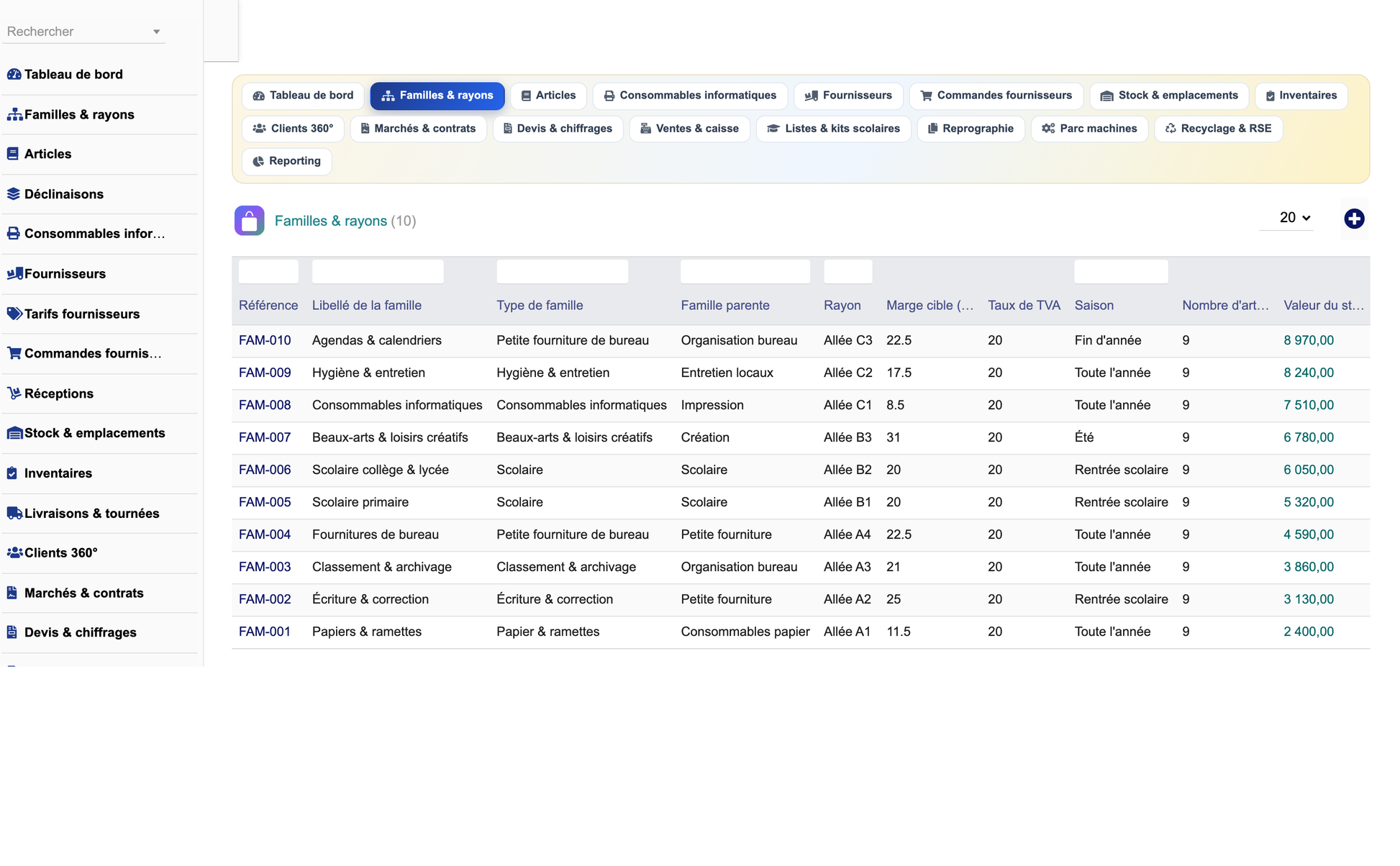The image size is (1400, 866).
Task: Click the Devis & chiffrages invoice icon in sidebar
Action: tap(12, 632)
